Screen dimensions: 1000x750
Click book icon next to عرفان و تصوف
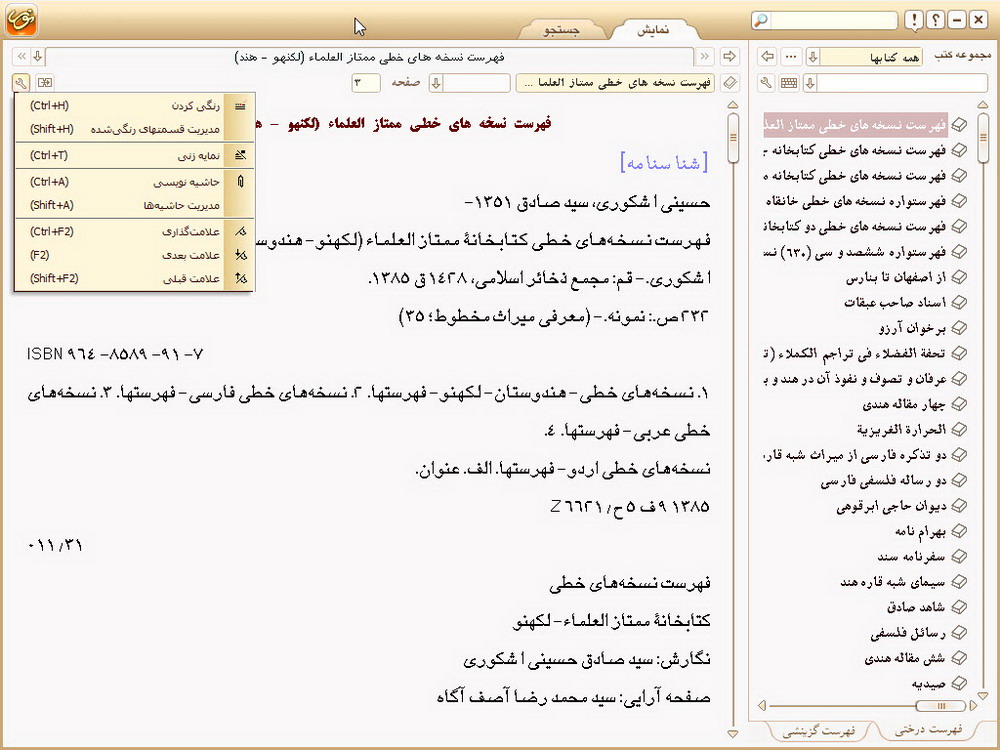click(x=959, y=379)
